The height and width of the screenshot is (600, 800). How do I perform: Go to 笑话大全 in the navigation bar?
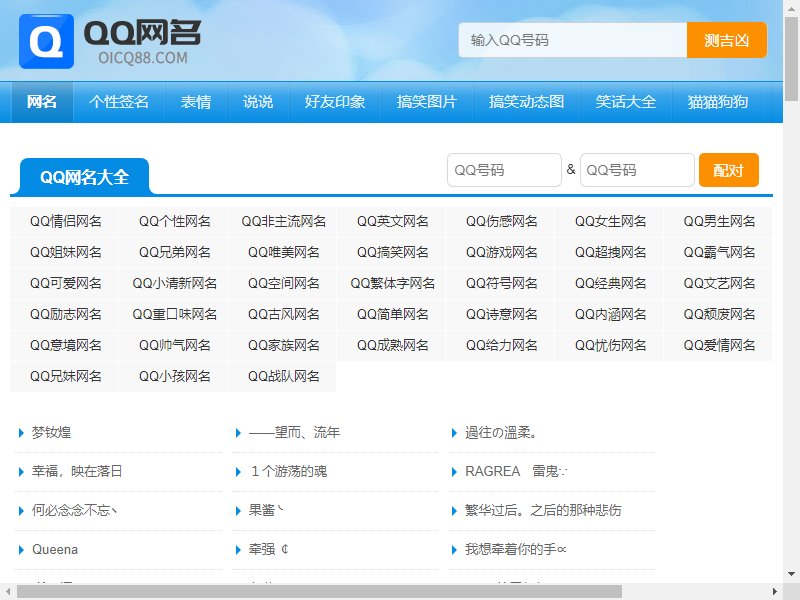tap(626, 102)
